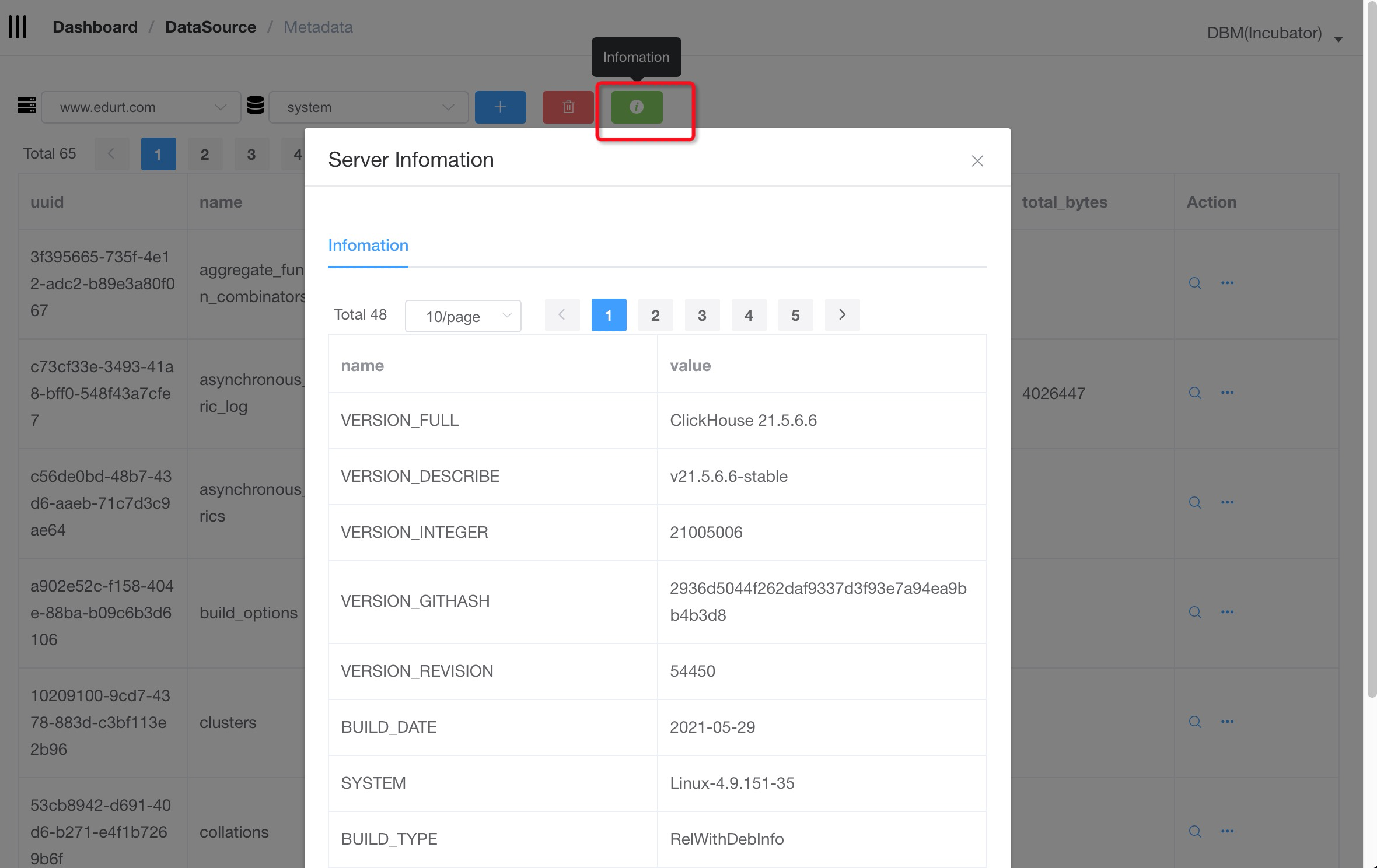
Task: Click the blue plus add button
Action: [500, 107]
